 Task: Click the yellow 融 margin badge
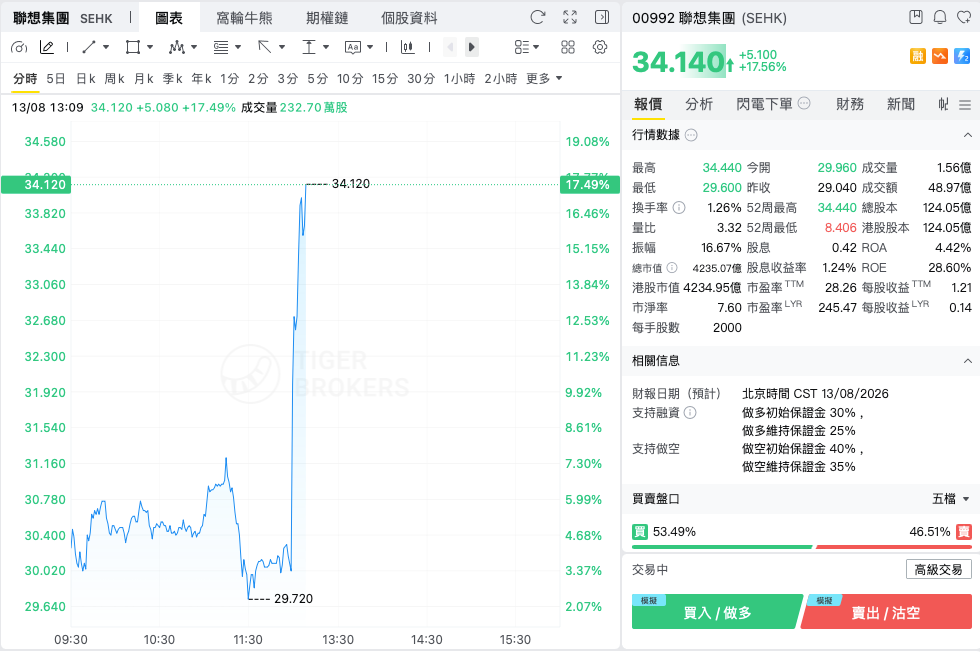918,56
